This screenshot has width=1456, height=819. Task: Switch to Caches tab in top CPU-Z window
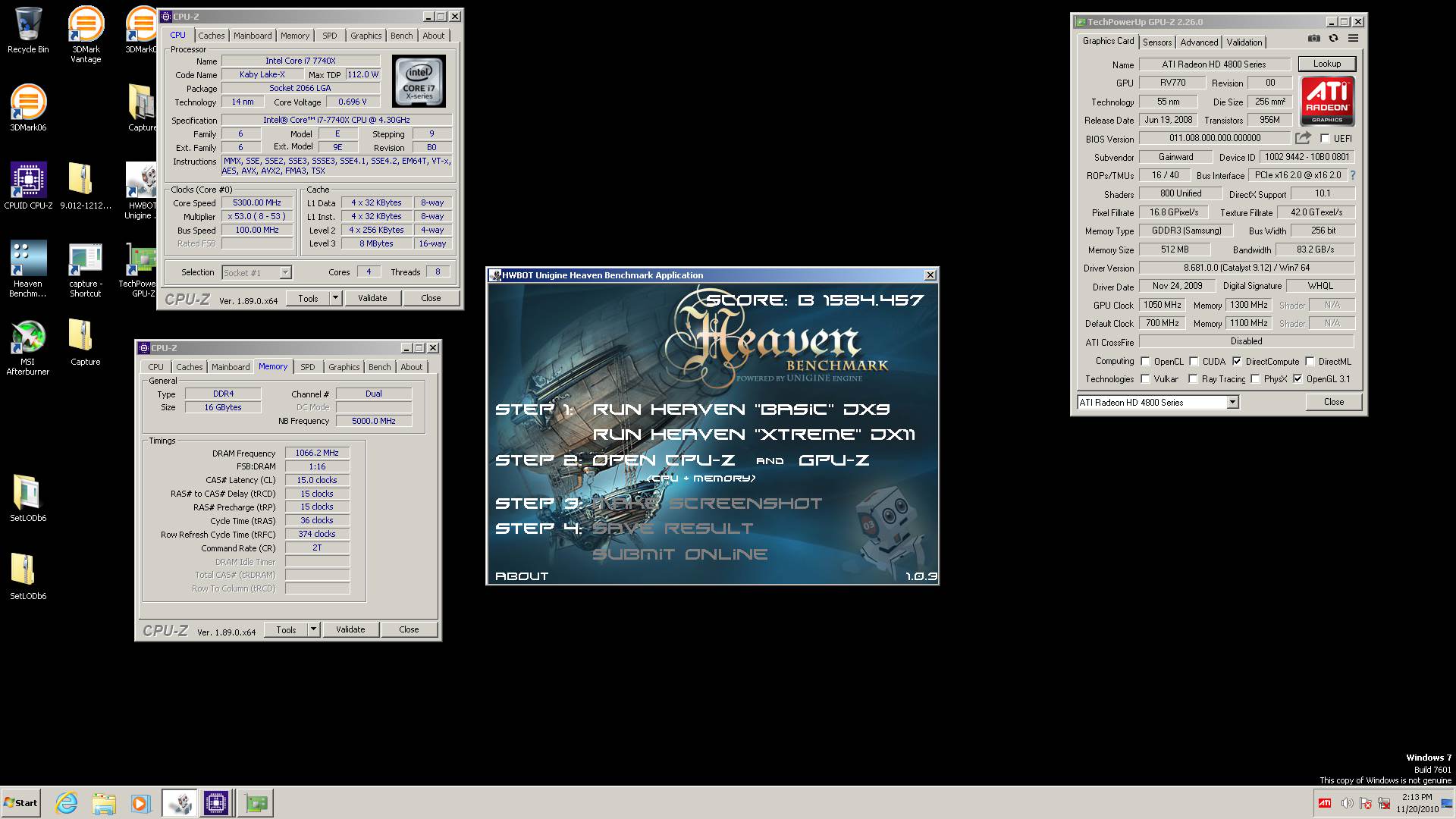[212, 36]
